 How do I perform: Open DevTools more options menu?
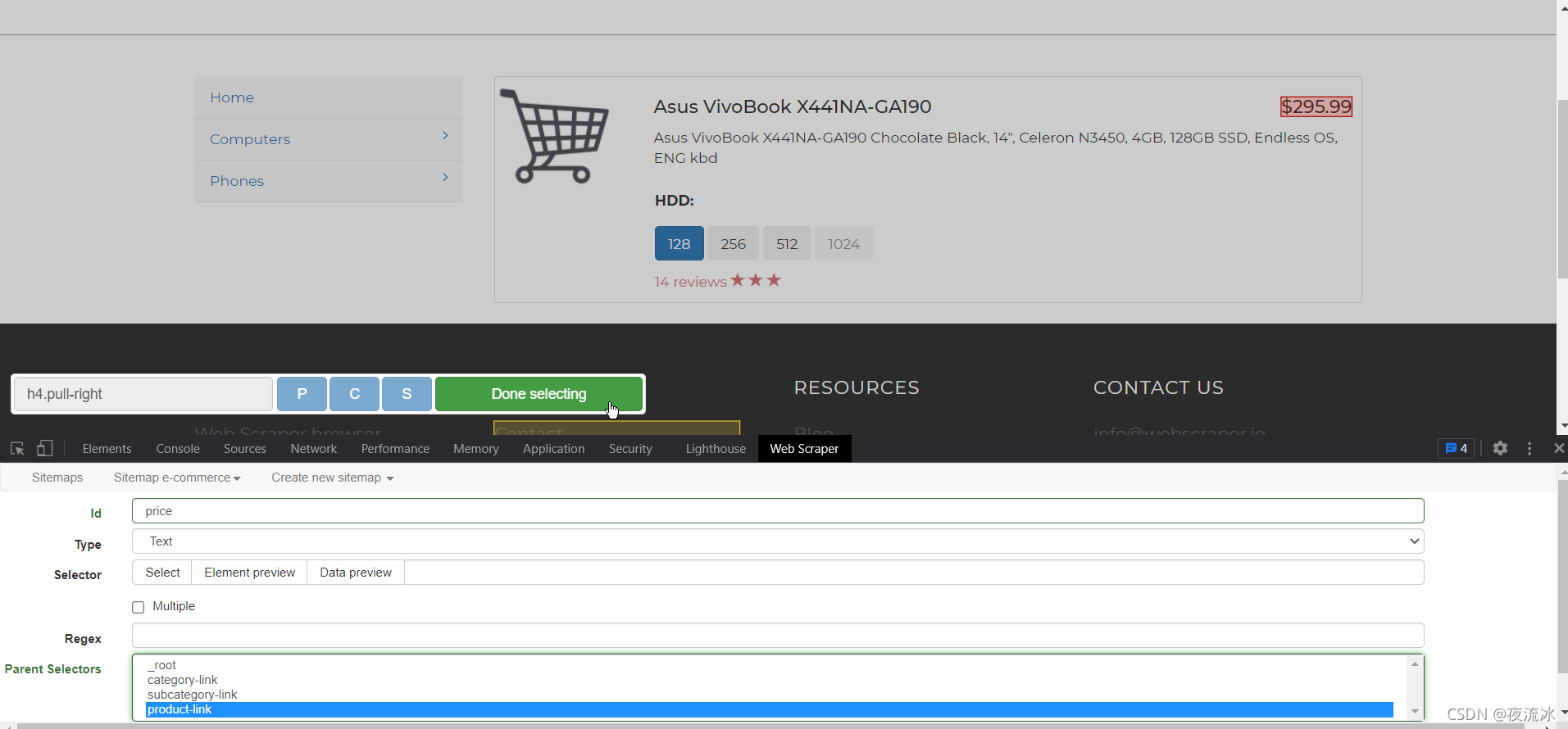point(1529,448)
